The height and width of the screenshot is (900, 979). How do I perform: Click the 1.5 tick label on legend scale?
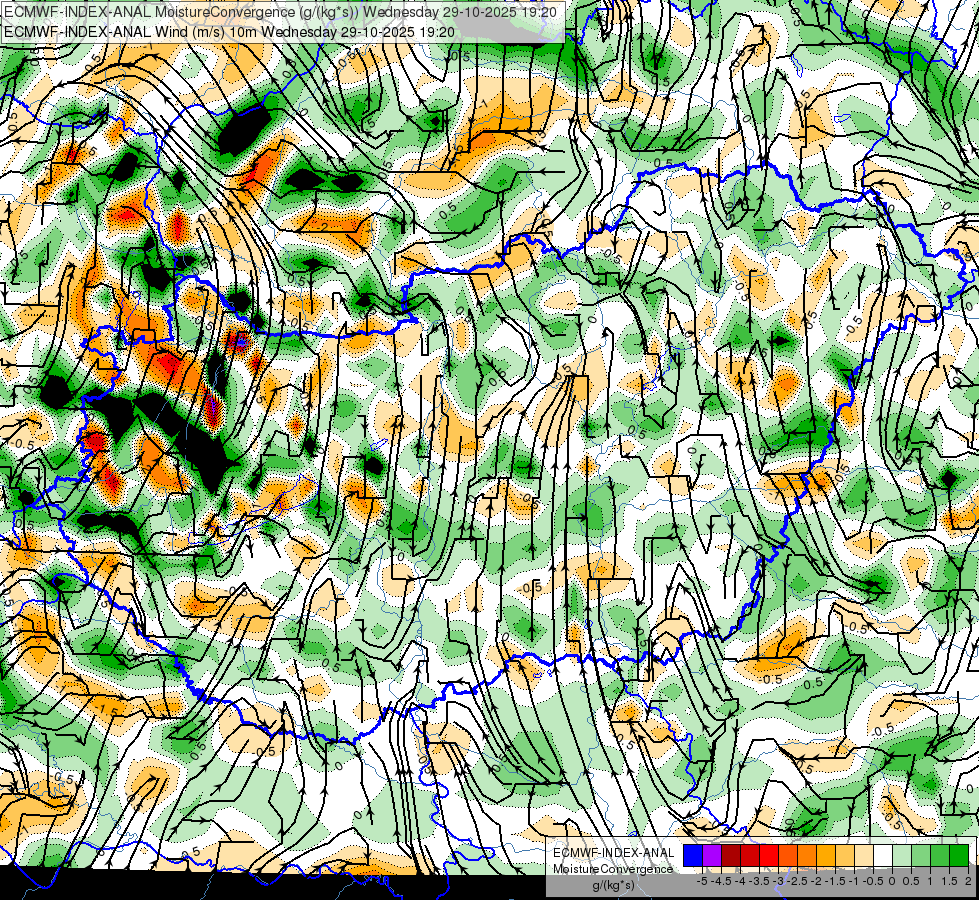(950, 881)
